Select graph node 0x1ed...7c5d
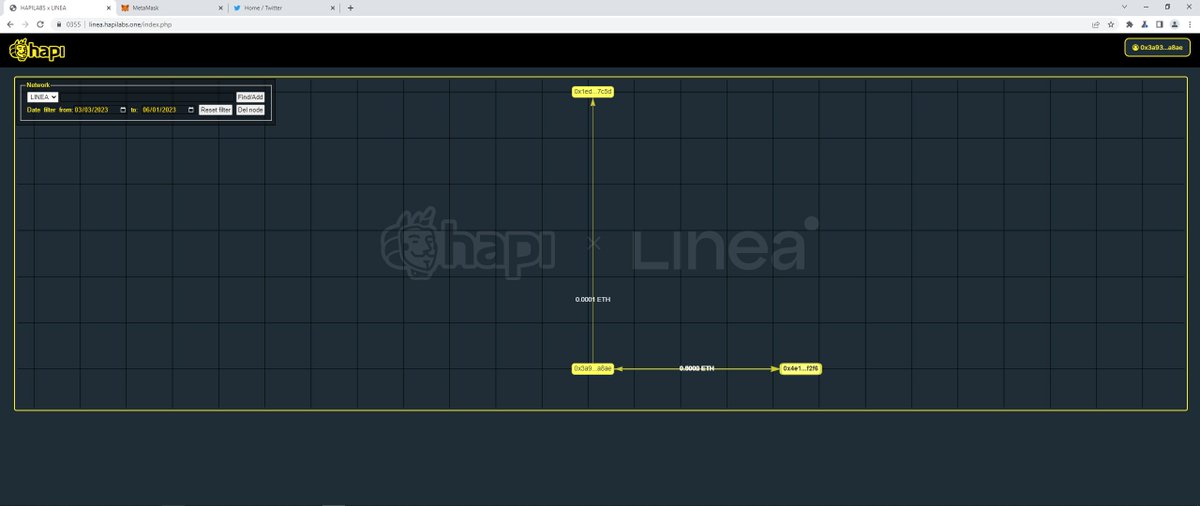This screenshot has height=506, width=1200. [x=592, y=91]
